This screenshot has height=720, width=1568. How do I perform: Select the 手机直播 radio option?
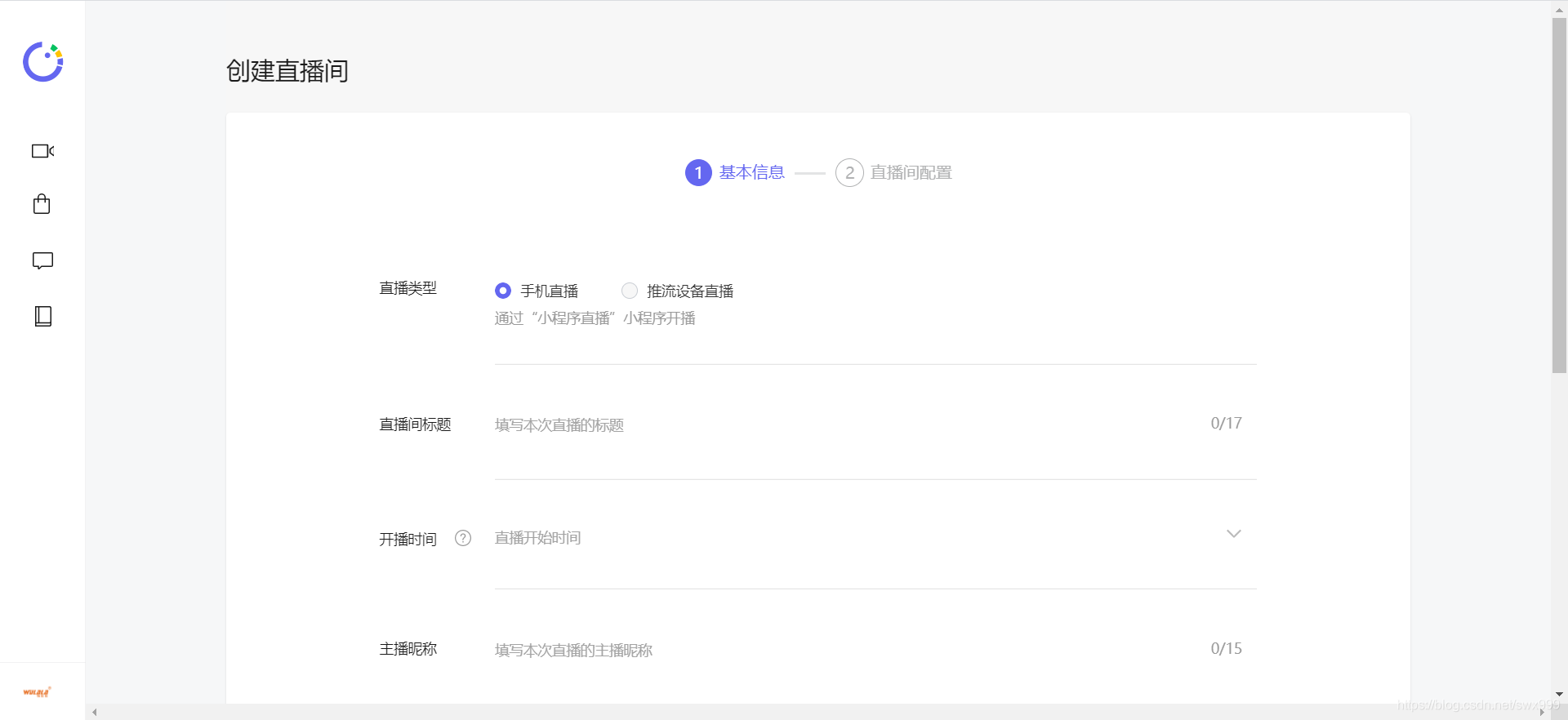[x=503, y=291]
